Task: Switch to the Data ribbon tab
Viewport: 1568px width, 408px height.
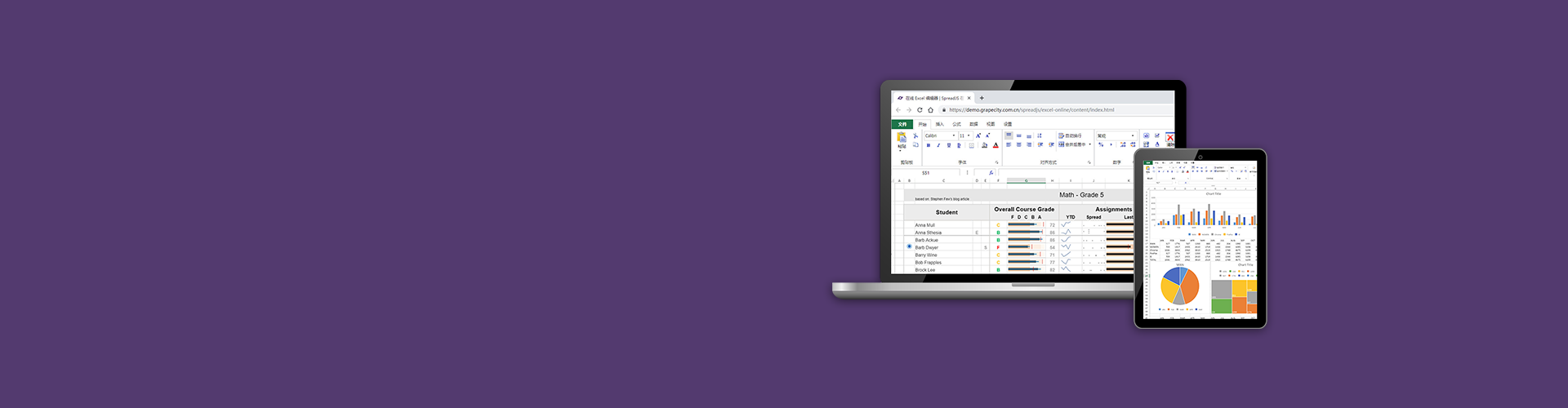Action: (x=973, y=124)
